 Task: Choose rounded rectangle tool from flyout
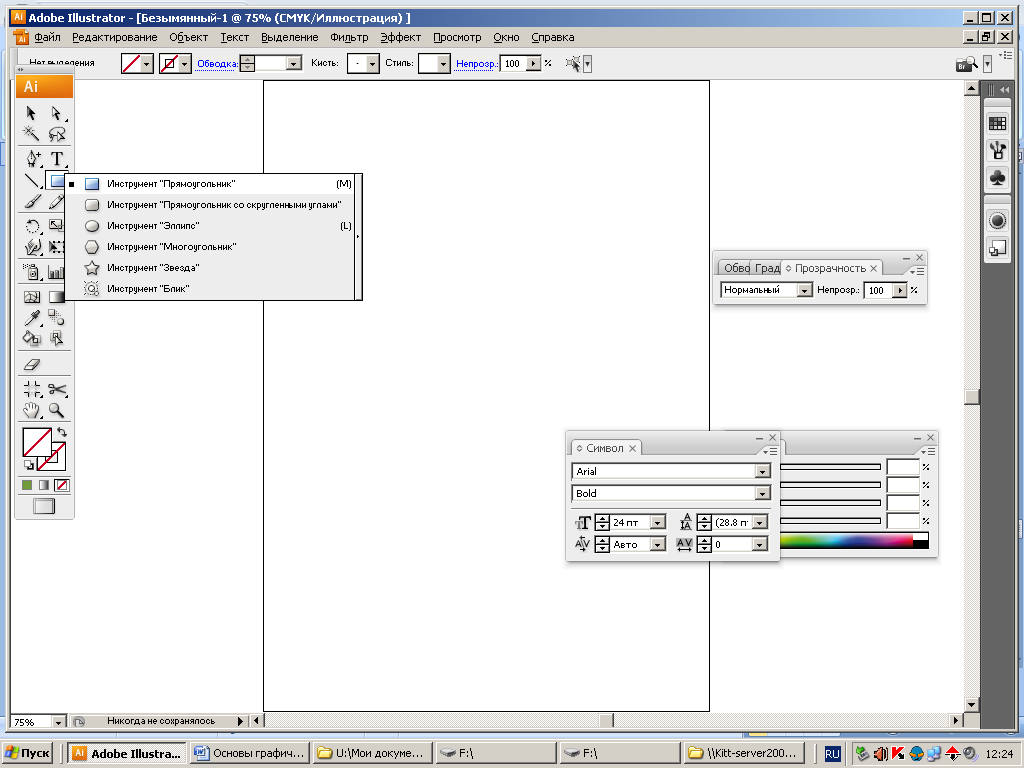tap(211, 205)
